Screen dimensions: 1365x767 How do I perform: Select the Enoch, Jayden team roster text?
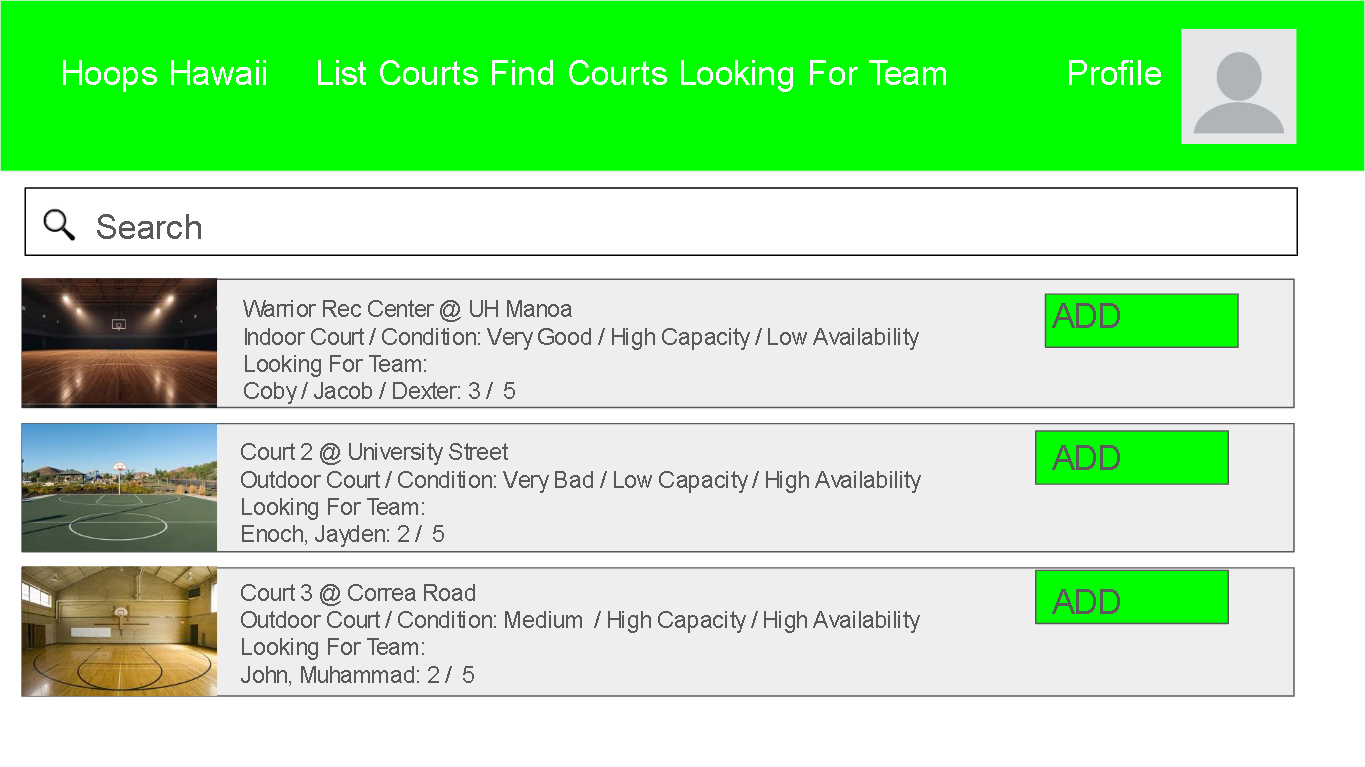click(342, 535)
